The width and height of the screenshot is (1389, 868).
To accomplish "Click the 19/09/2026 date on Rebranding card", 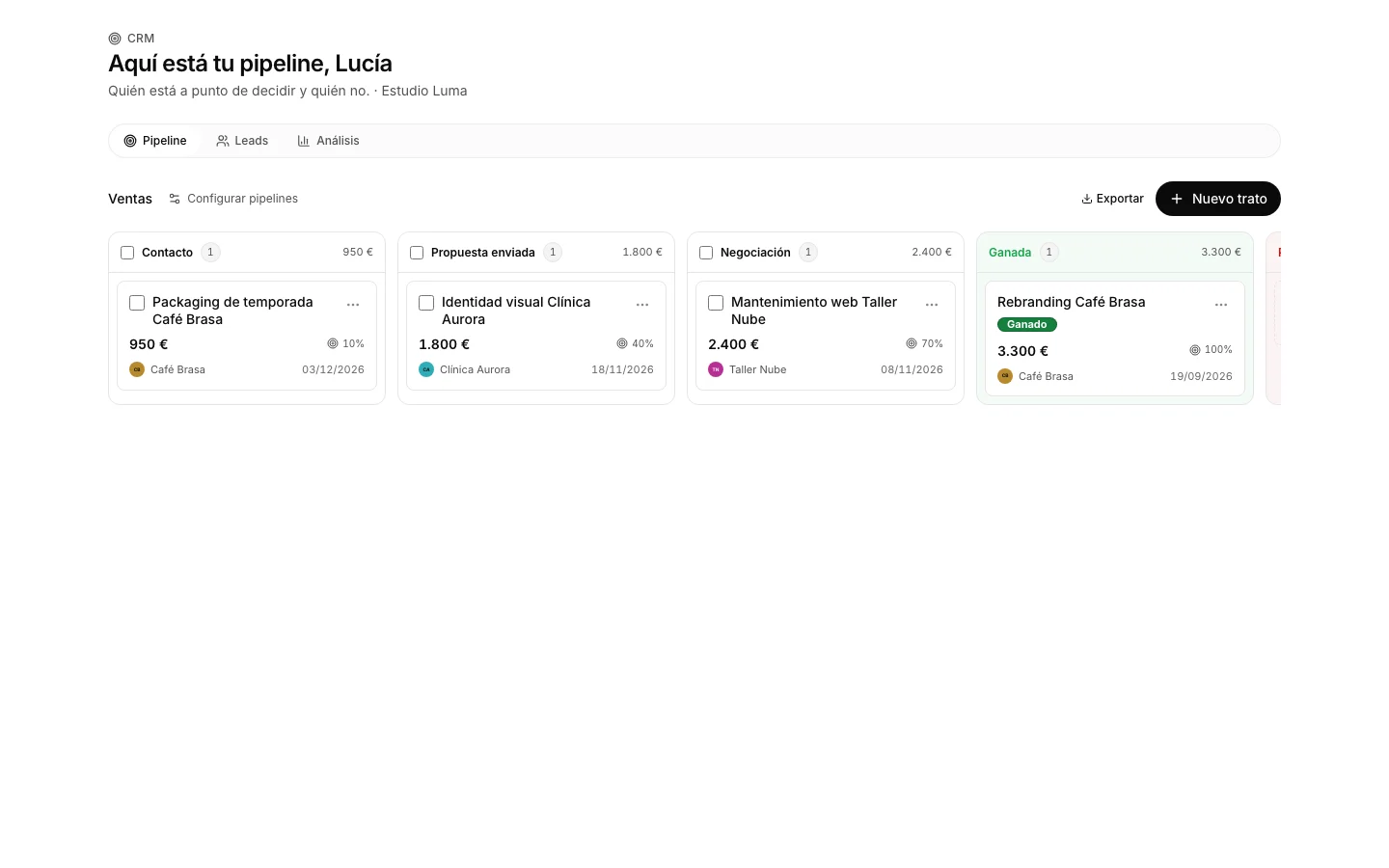I will [x=1201, y=376].
